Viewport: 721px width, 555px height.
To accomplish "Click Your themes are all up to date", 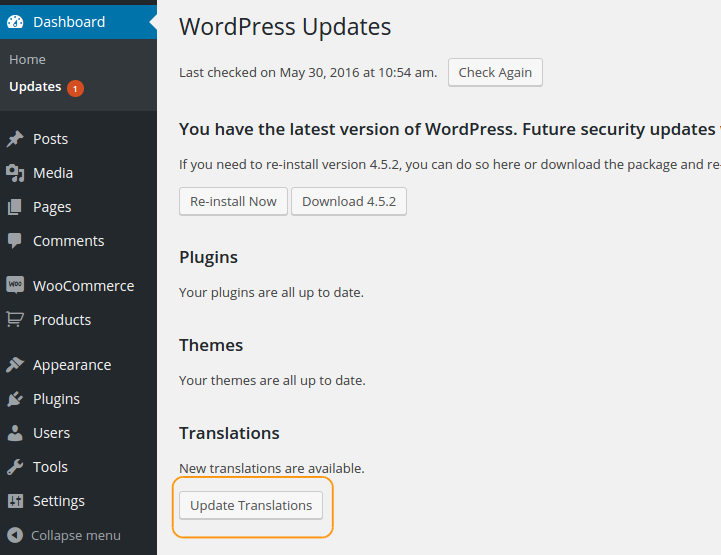I will click(x=272, y=380).
